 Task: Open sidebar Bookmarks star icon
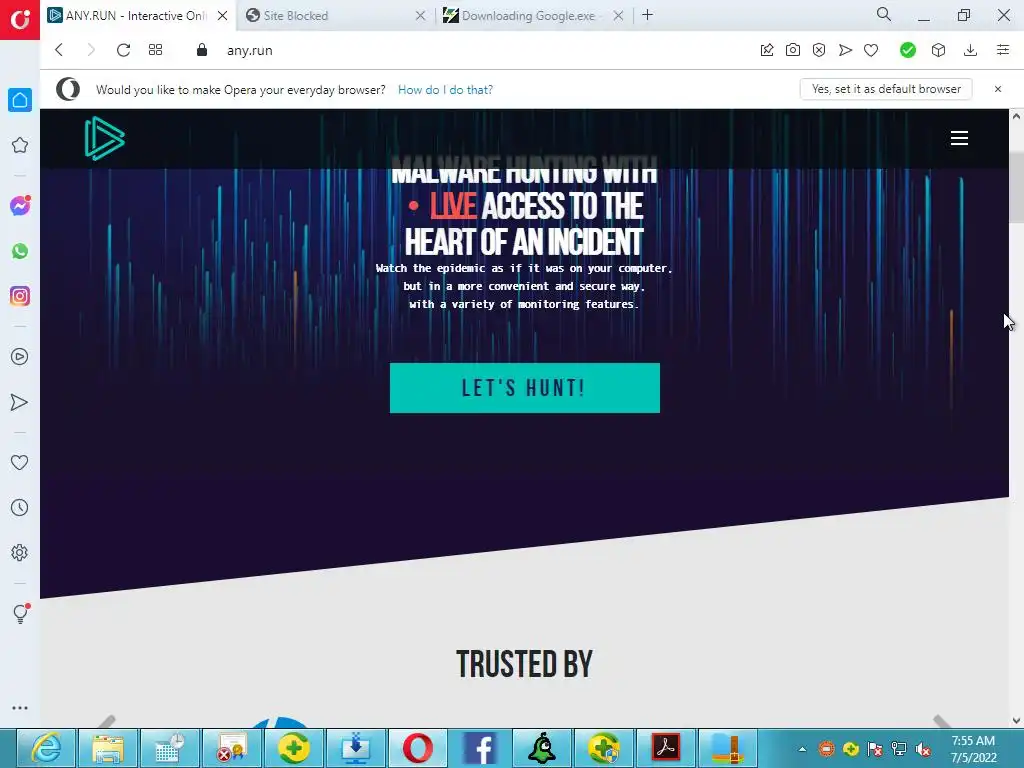(x=20, y=145)
